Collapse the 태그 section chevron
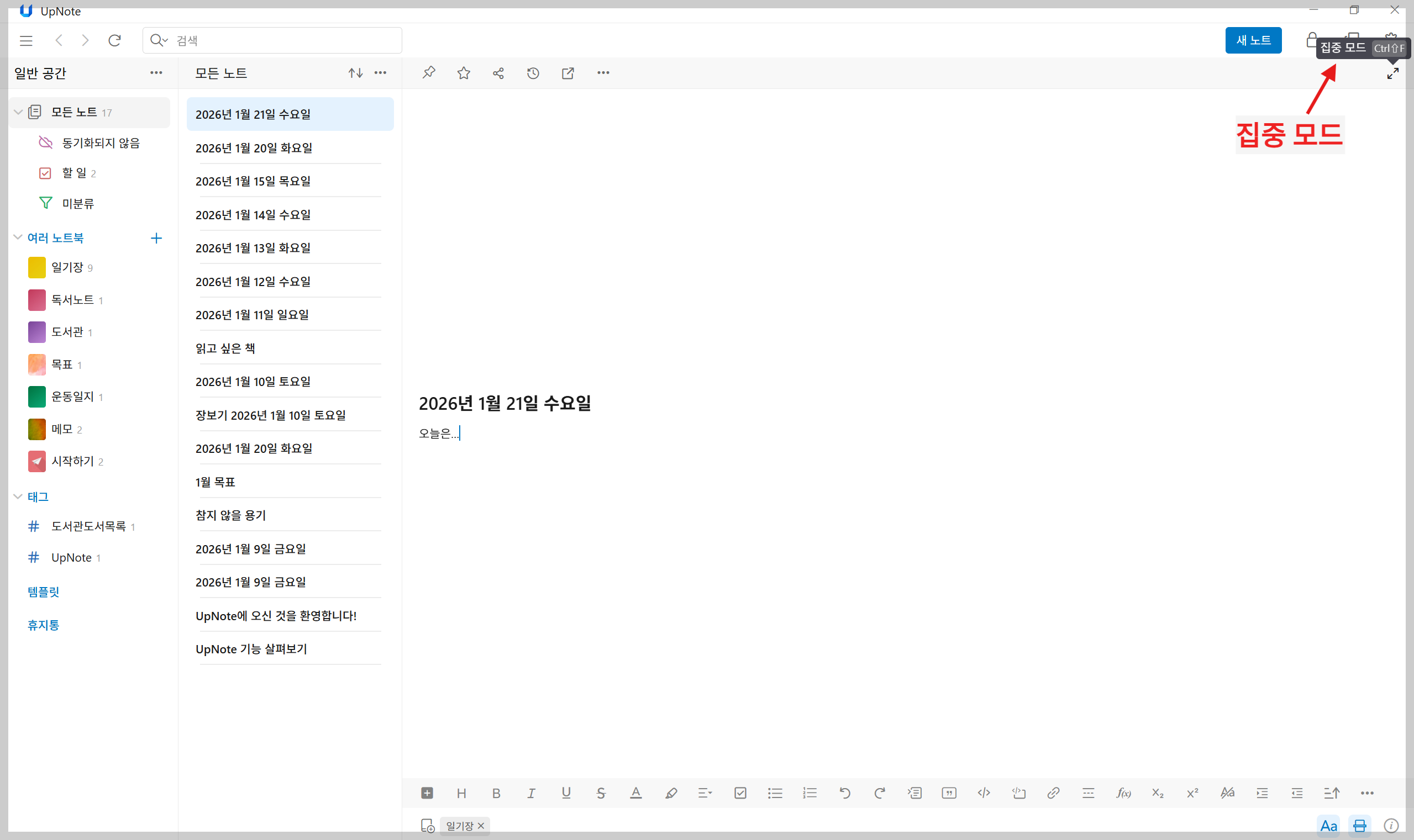Image resolution: width=1414 pixels, height=840 pixels. click(x=18, y=496)
